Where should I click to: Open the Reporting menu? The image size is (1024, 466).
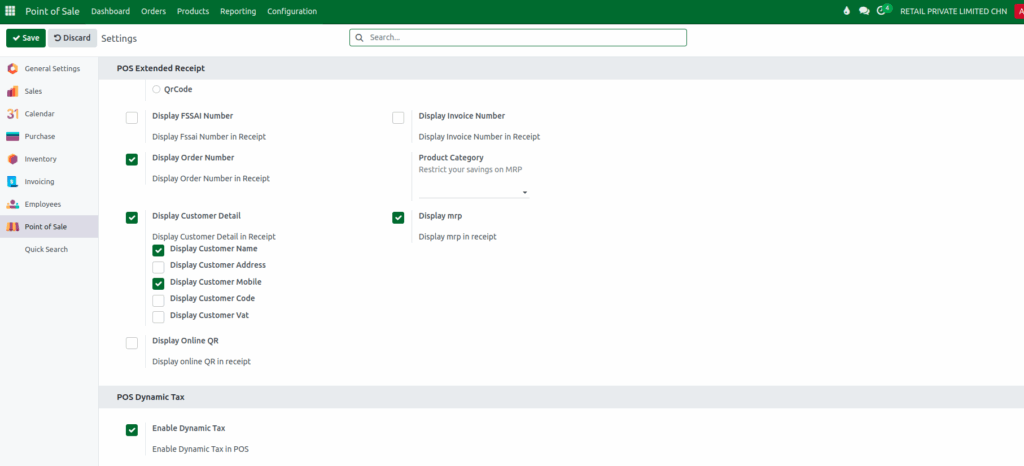238,11
